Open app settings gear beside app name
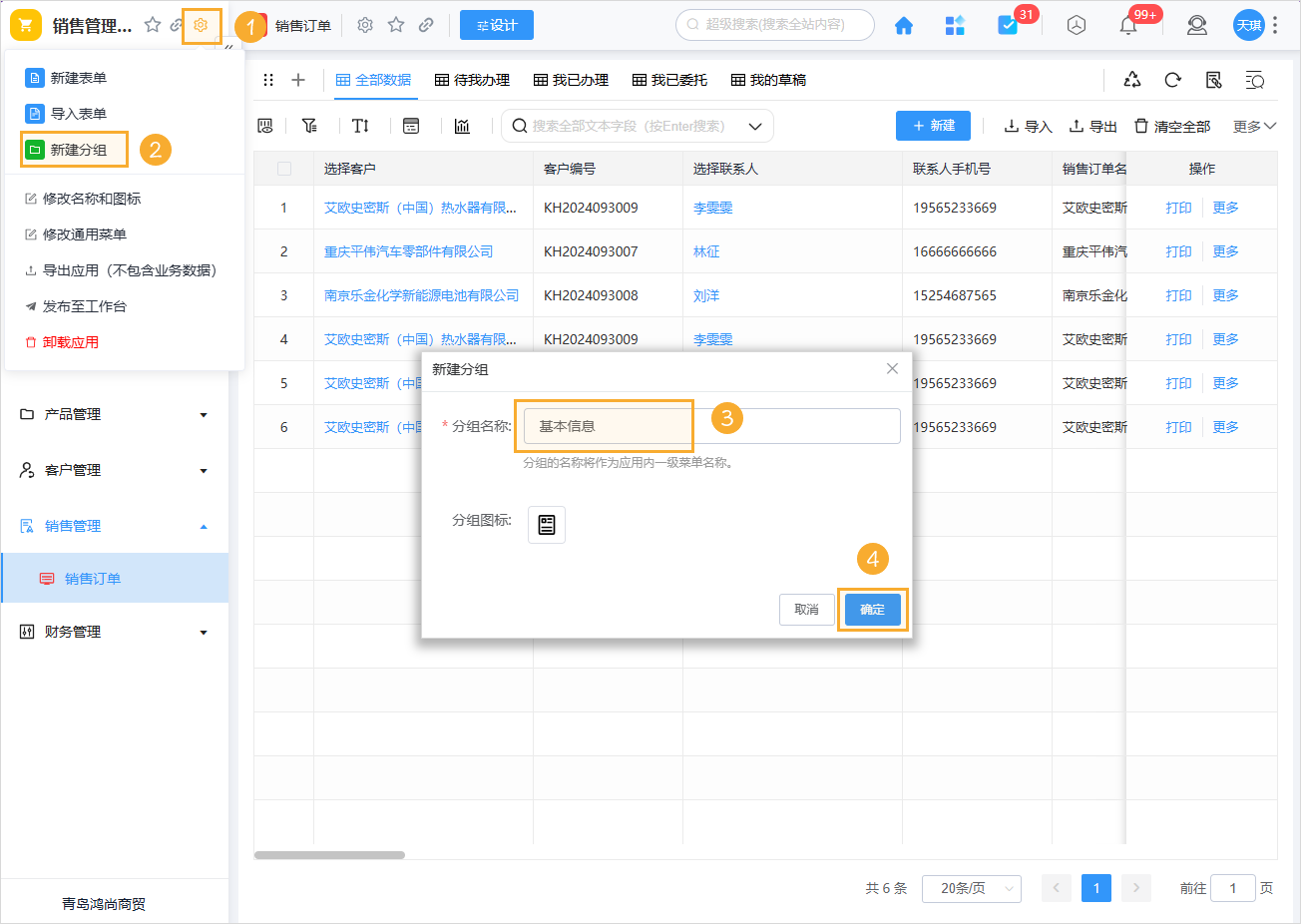The height and width of the screenshot is (924, 1301). pos(201,25)
